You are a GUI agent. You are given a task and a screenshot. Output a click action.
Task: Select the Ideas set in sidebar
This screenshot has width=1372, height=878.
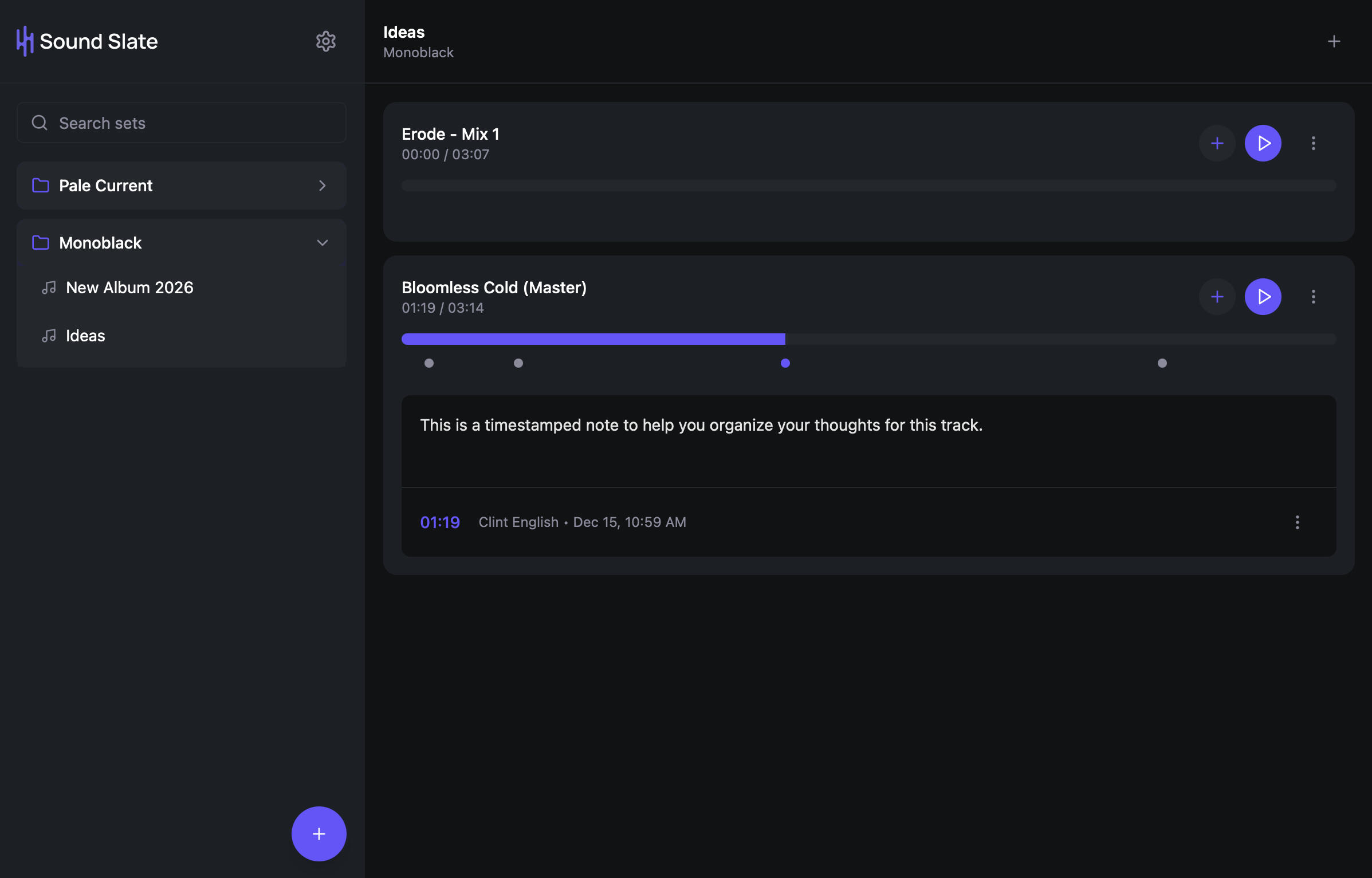[85, 336]
